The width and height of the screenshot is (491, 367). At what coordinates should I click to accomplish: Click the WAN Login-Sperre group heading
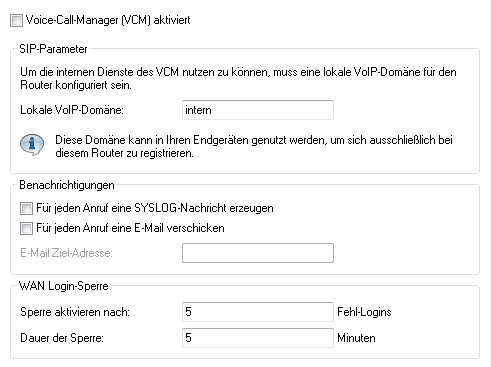(64, 286)
